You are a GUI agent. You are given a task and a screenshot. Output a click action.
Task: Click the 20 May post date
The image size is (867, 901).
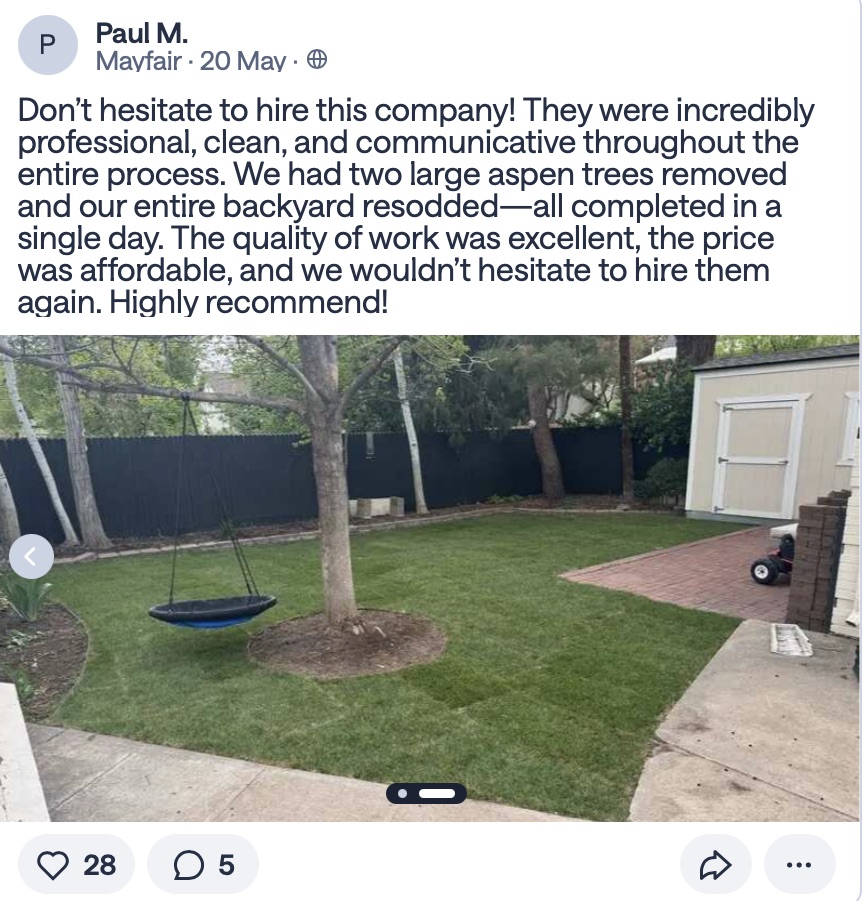[x=242, y=60]
